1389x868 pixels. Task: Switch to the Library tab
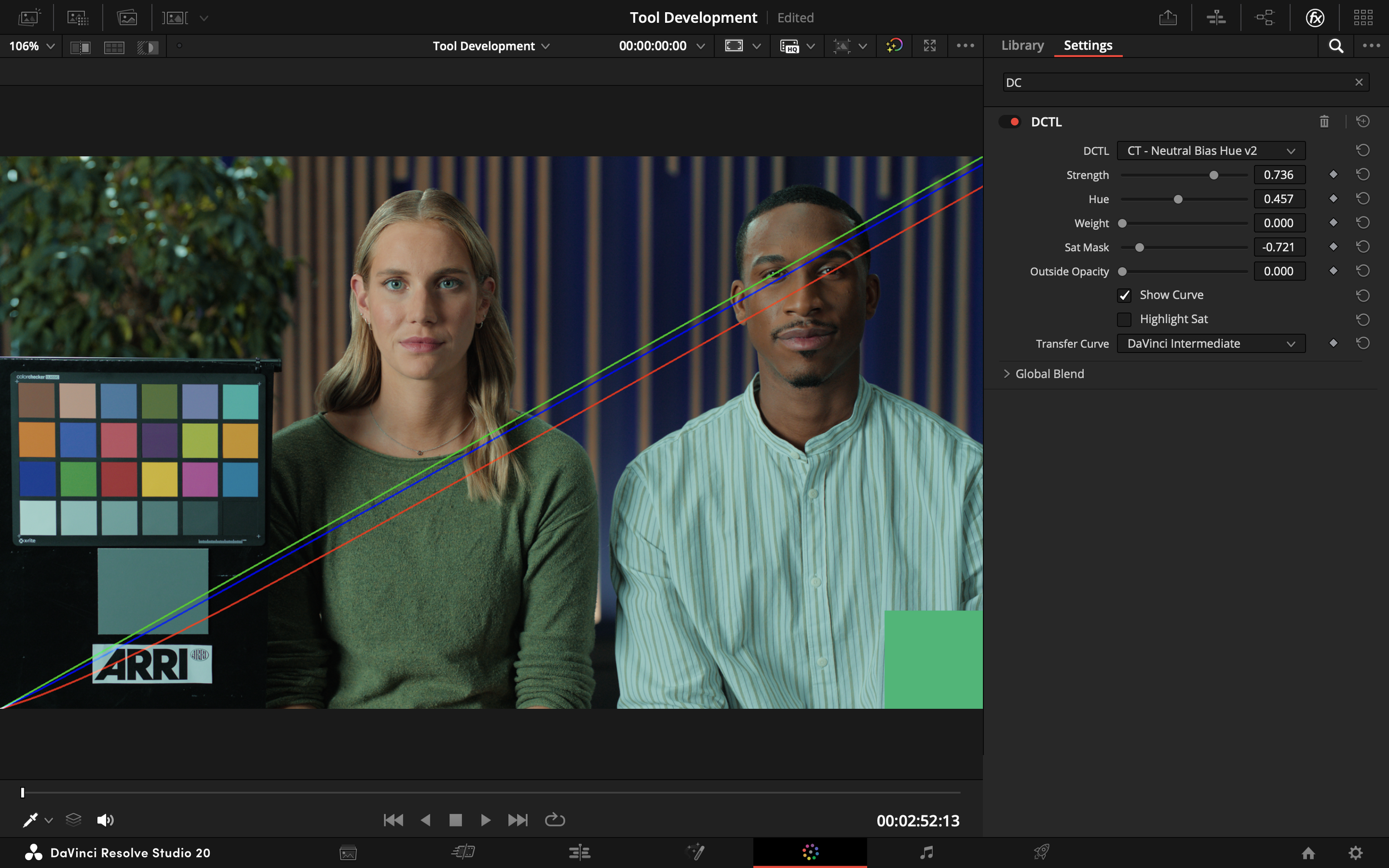point(1022,46)
